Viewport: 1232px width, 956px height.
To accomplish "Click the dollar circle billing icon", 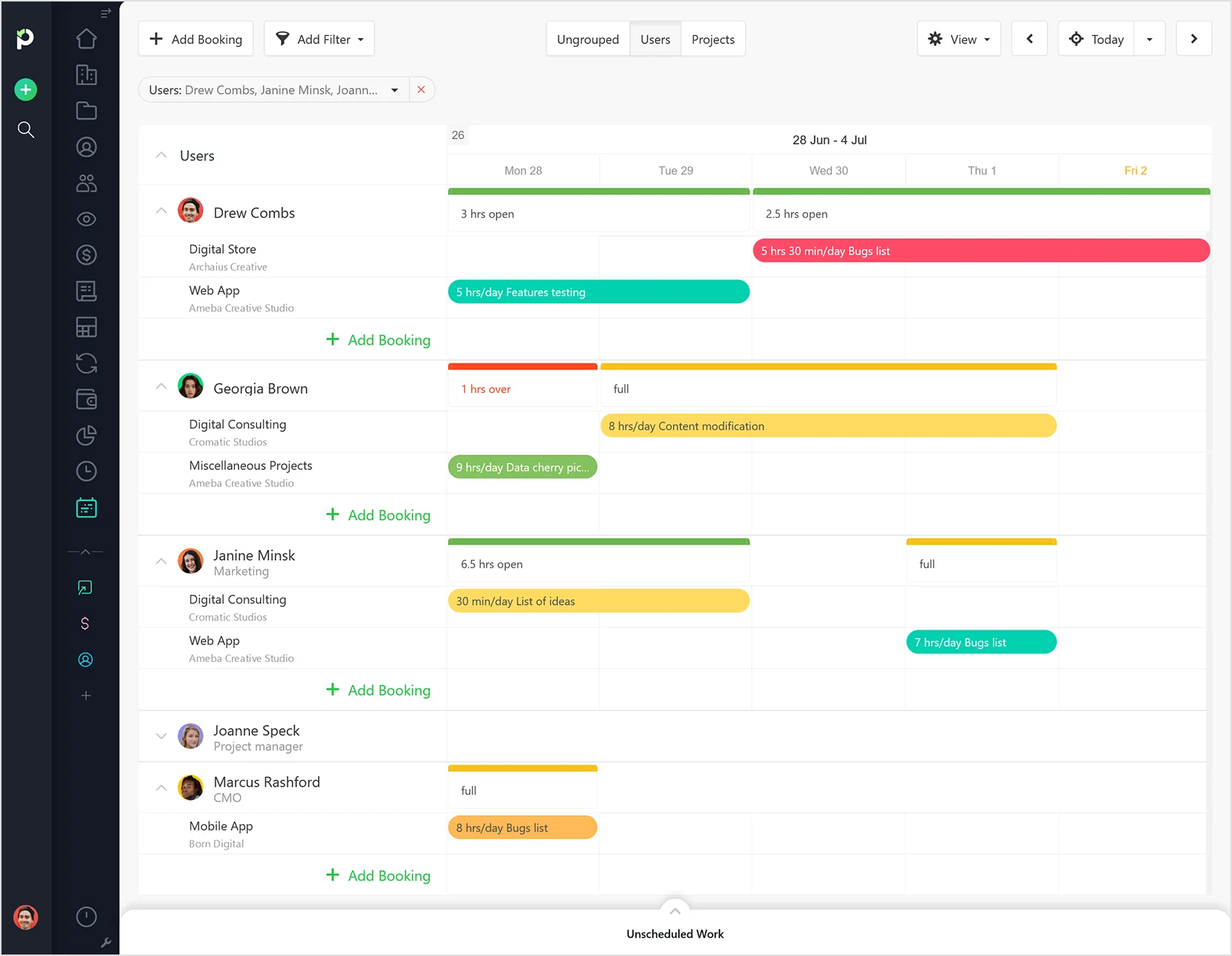I will 87,255.
